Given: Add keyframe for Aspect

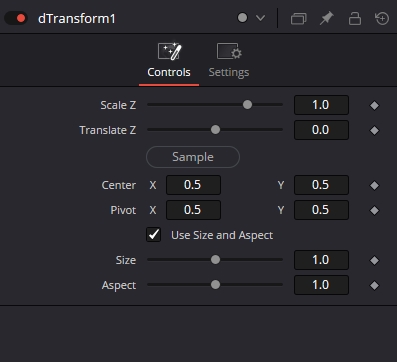Looking at the screenshot, I should 374,285.
